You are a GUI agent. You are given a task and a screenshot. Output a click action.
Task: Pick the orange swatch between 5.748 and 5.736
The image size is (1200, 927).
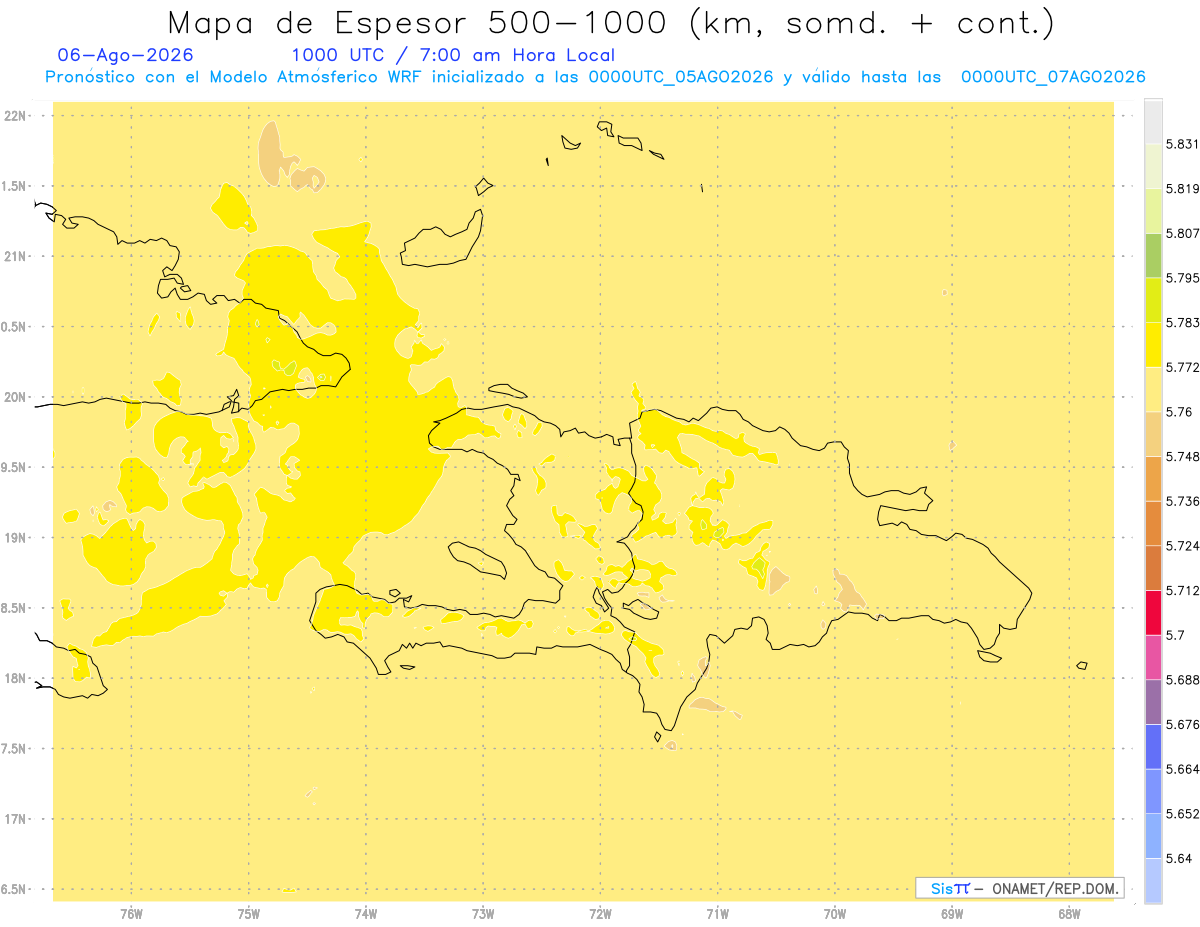click(1153, 478)
